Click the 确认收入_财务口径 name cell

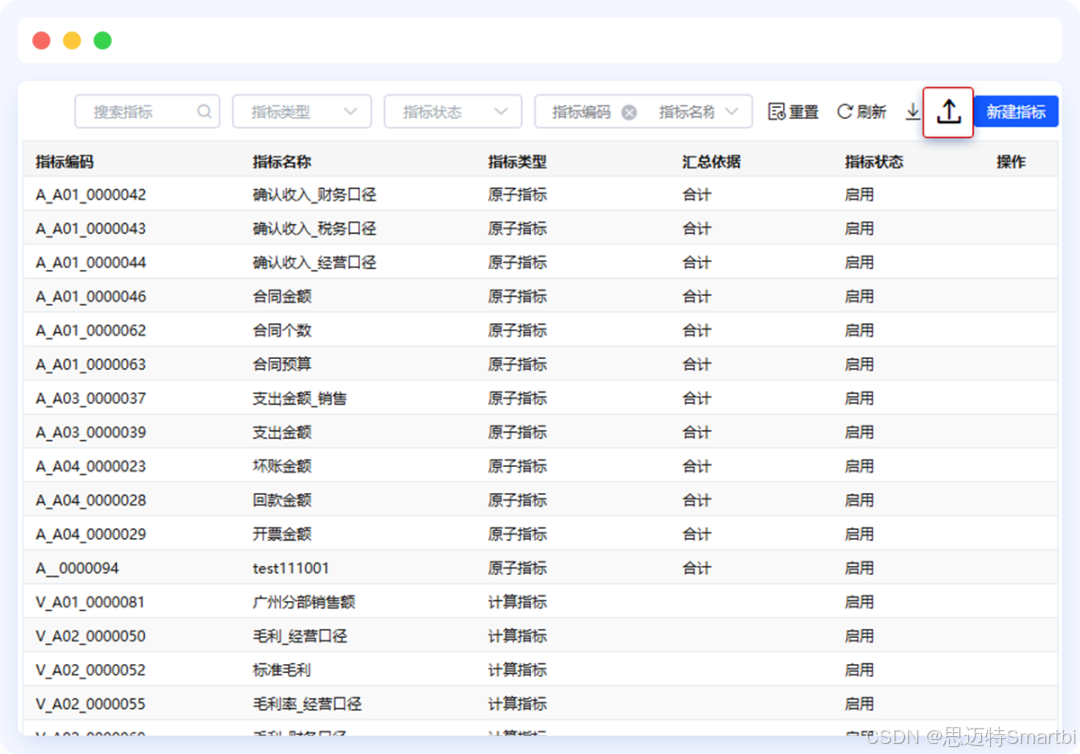pyautogui.click(x=314, y=195)
